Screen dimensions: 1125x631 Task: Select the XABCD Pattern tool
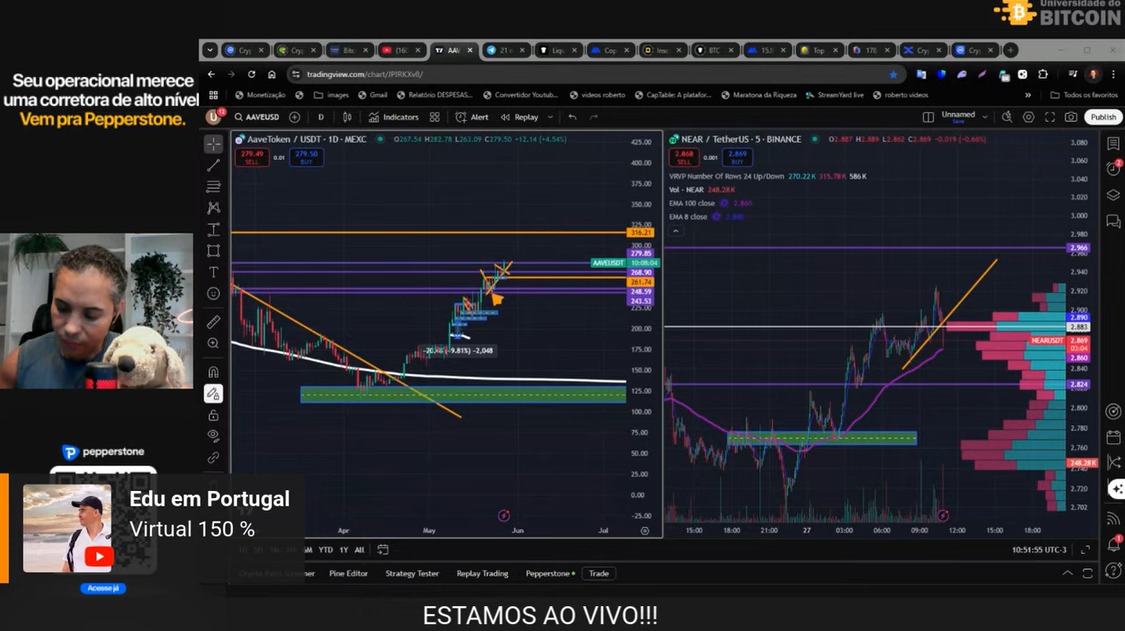click(x=212, y=206)
